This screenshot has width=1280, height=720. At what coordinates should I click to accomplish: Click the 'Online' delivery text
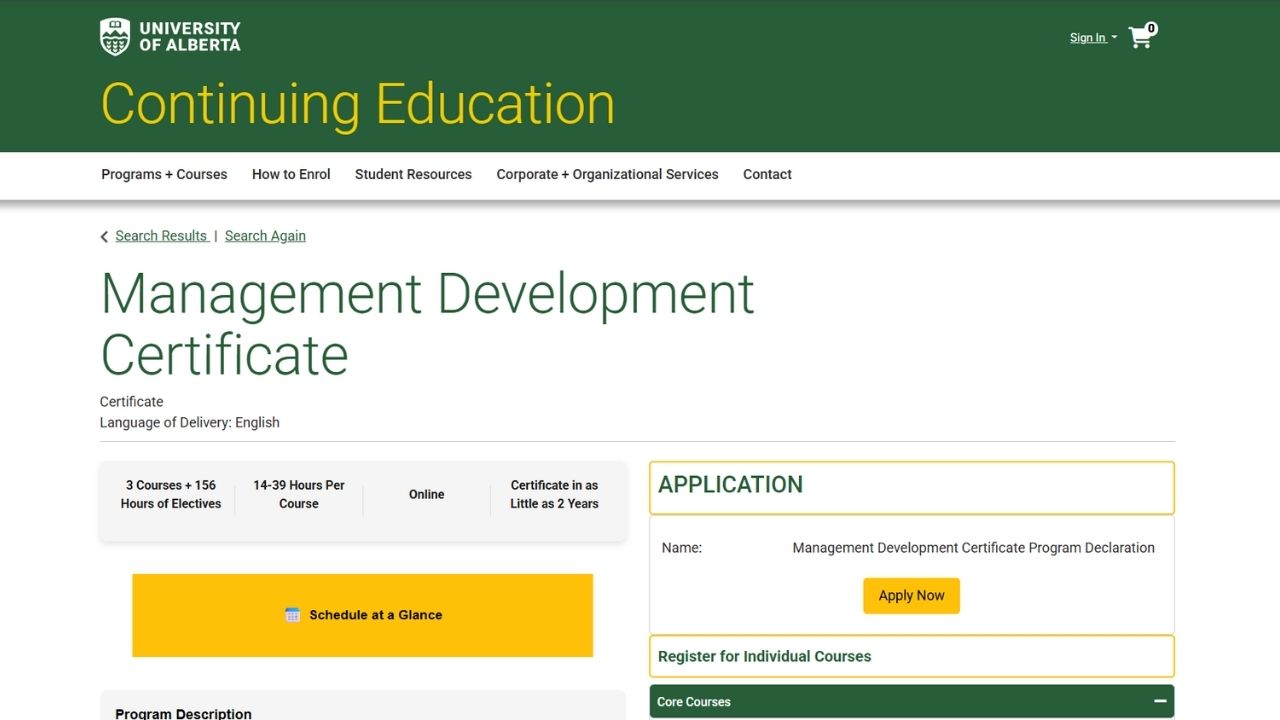point(426,494)
